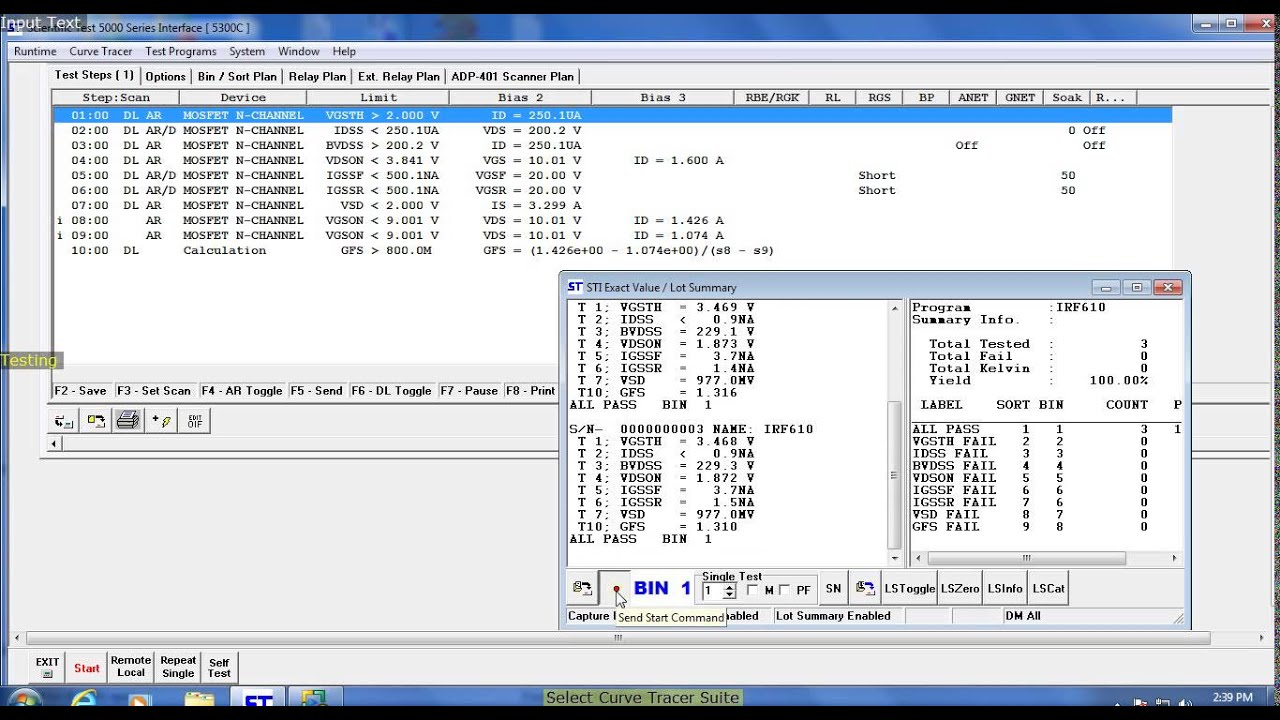Screen dimensions: 1280x720
Task: Click the F7 - Pause button
Action: pos(469,391)
